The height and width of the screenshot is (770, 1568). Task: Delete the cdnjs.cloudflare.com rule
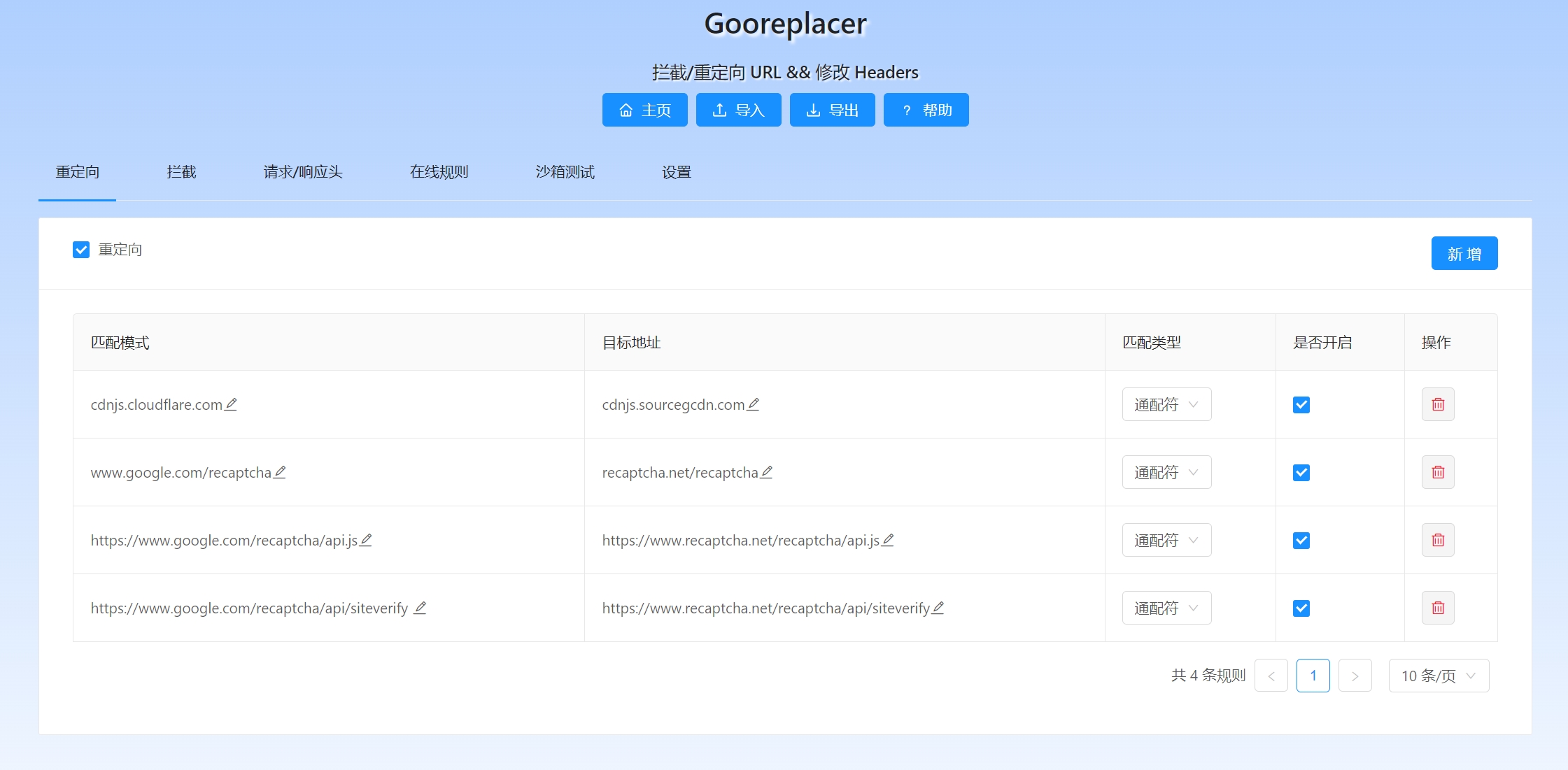pyautogui.click(x=1437, y=404)
